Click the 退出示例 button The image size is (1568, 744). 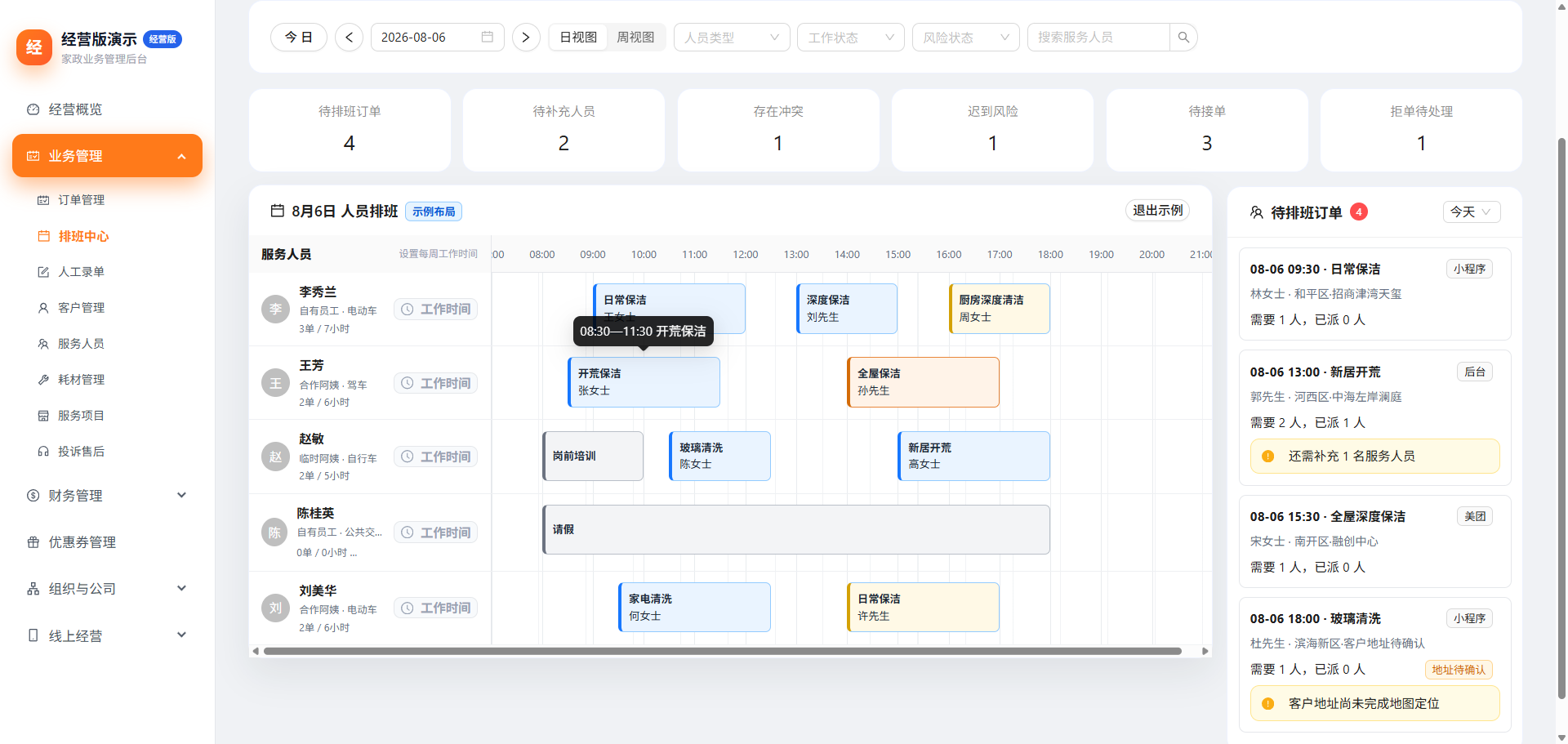(1157, 211)
